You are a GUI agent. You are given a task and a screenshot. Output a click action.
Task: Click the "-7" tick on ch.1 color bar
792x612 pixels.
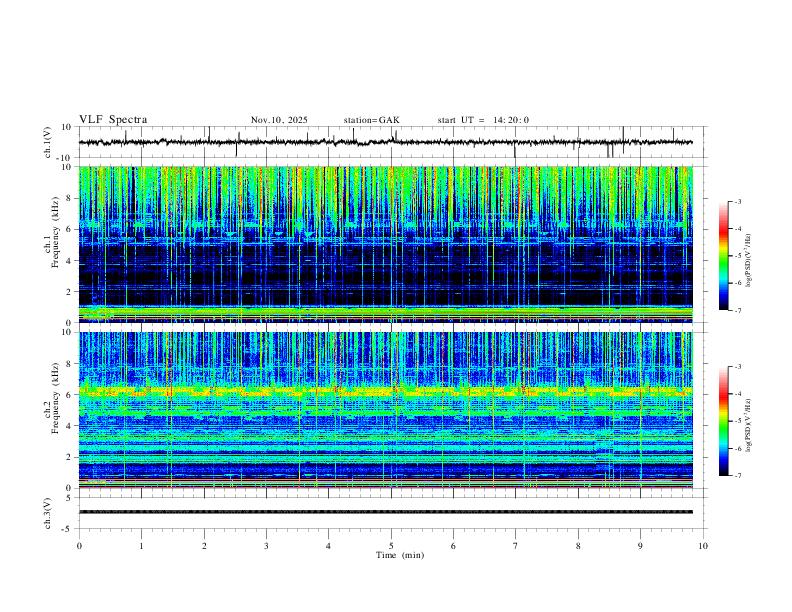coord(737,310)
